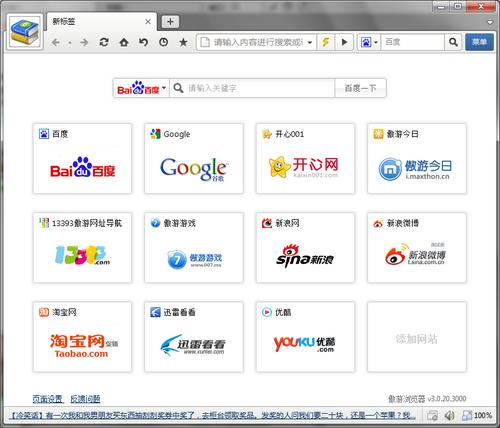Toggle the status bar sound speaker icon
Image resolution: width=500 pixels, height=428 pixels.
tap(449, 415)
